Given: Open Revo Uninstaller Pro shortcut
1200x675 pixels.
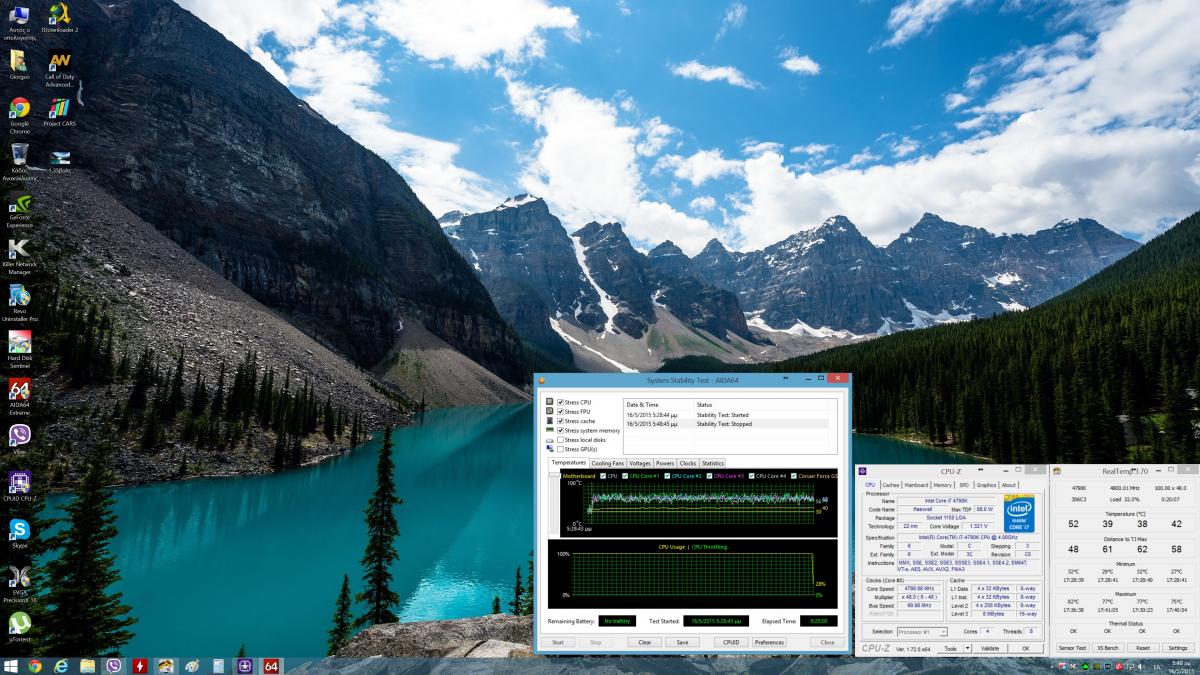Looking at the screenshot, I should pyautogui.click(x=20, y=303).
